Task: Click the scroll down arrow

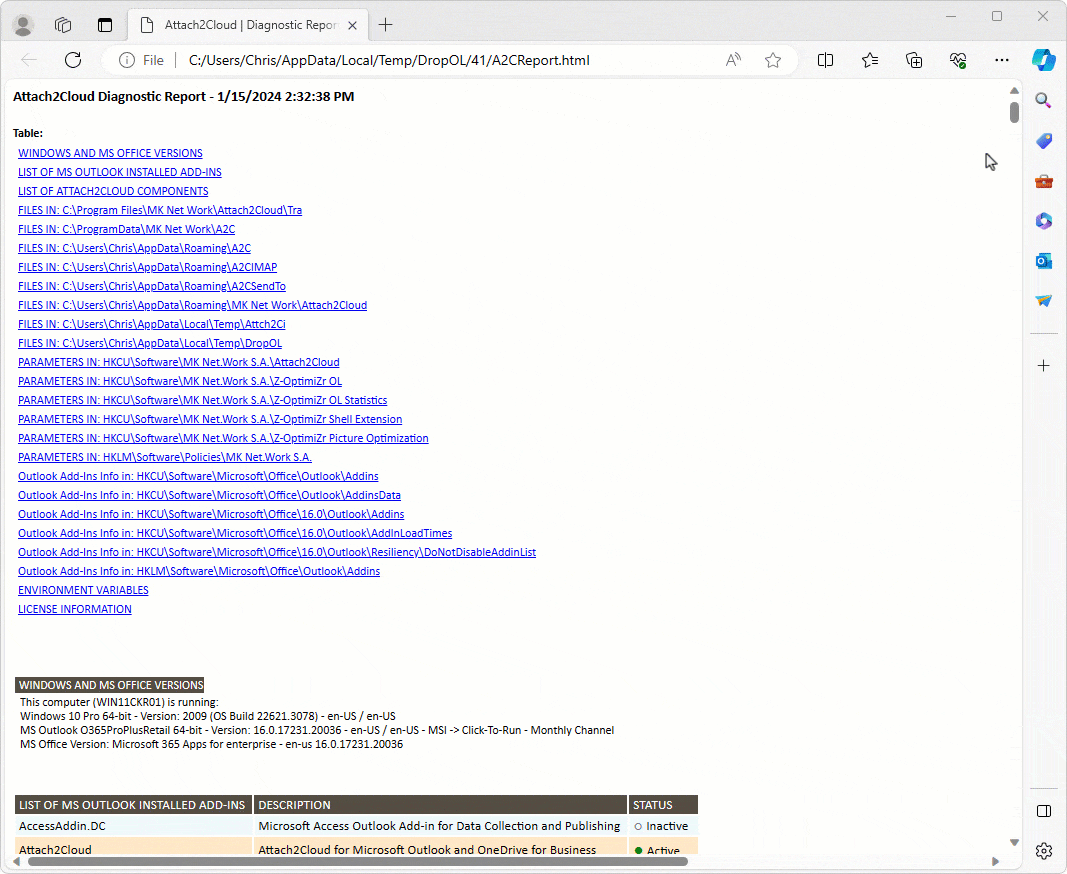Action: [x=1014, y=843]
